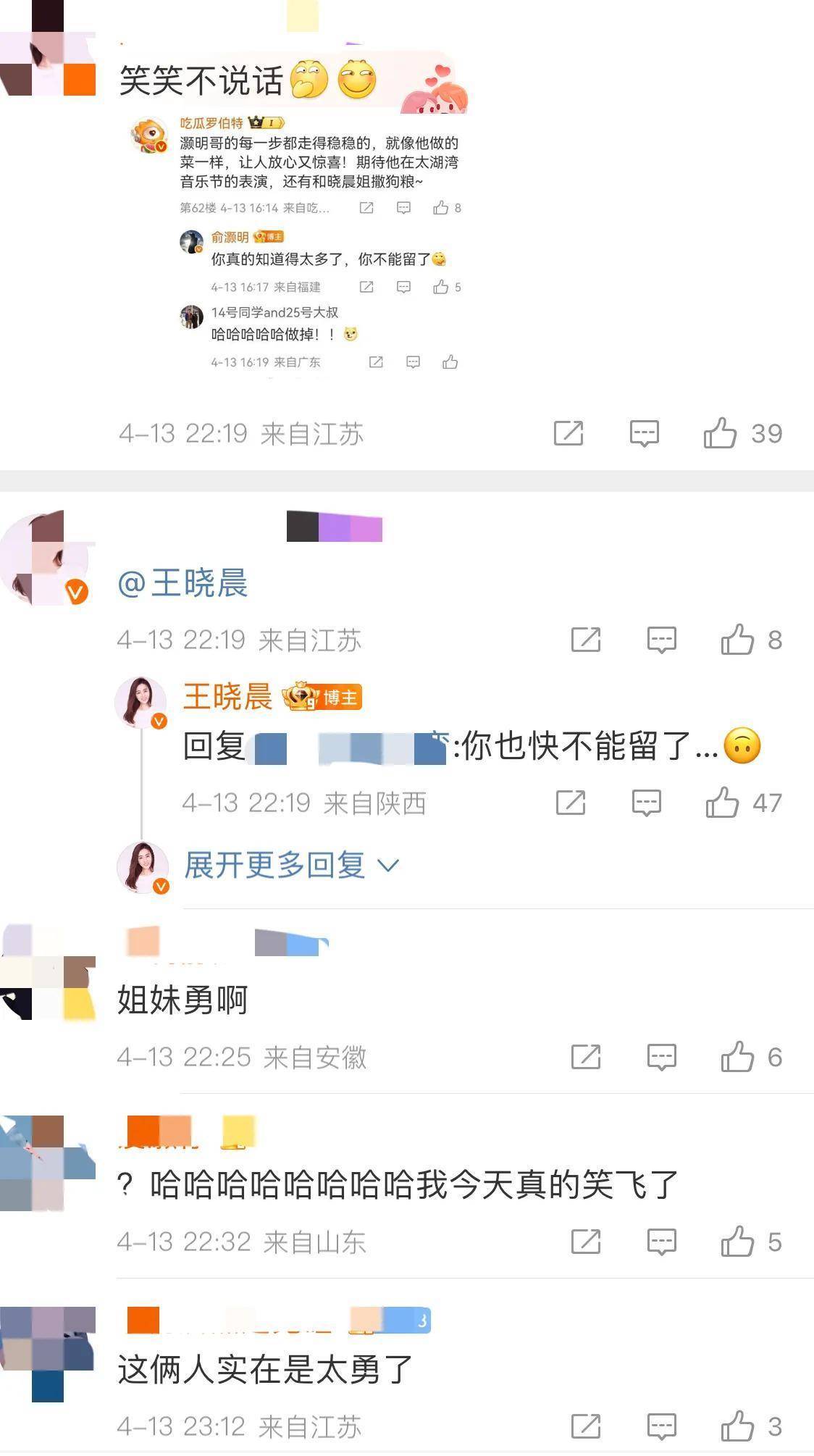Open 王晓晨's avatar beside her reply
The width and height of the screenshot is (814, 1456).
[x=141, y=703]
